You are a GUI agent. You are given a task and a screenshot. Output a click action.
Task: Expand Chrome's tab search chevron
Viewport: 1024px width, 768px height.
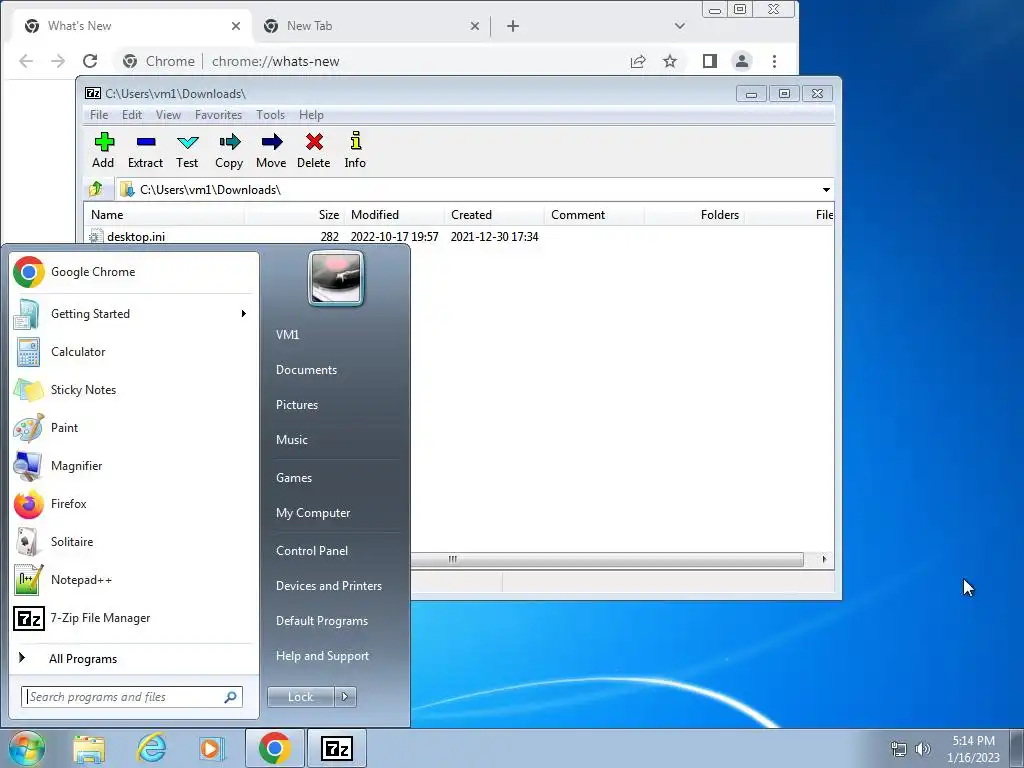680,26
